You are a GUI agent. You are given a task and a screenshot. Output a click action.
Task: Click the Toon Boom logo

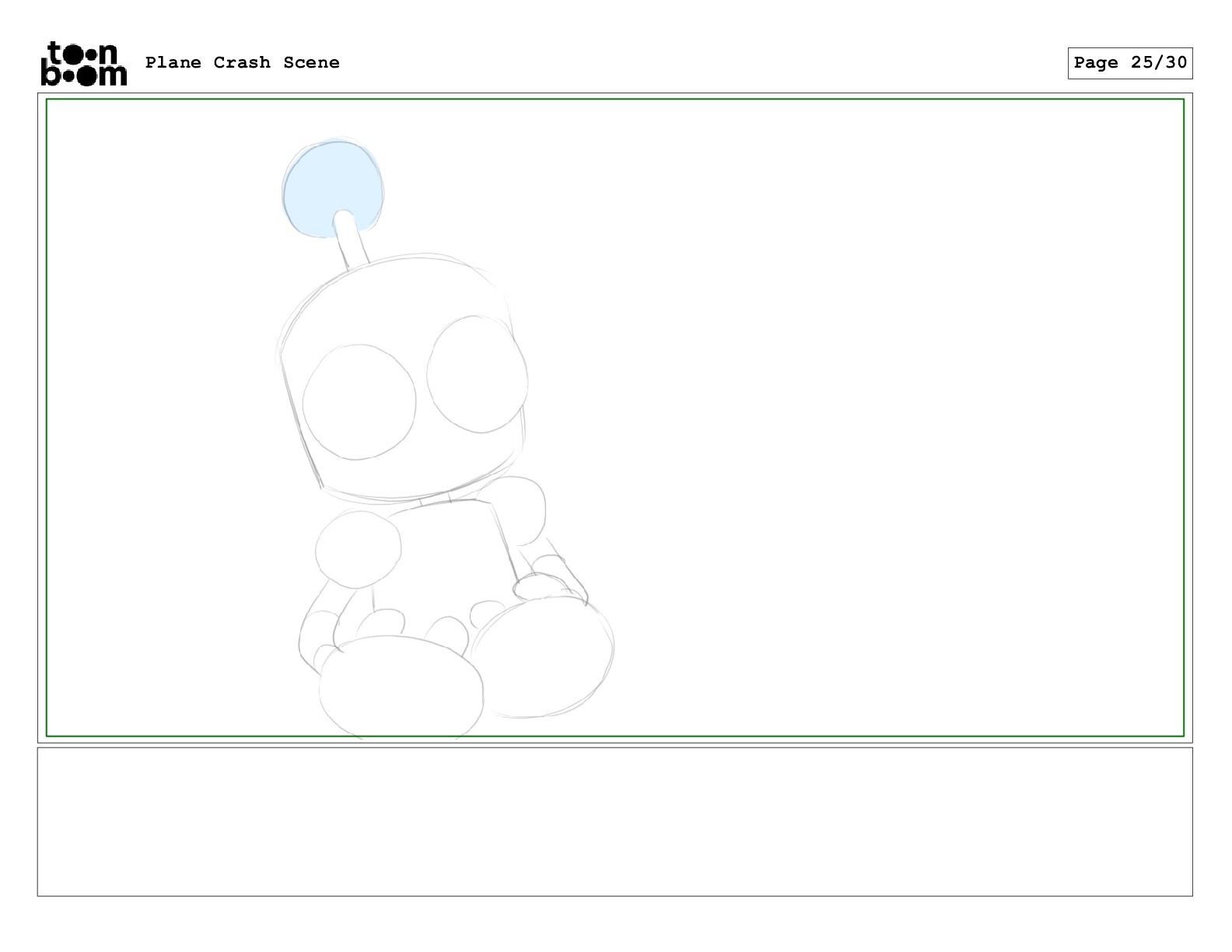83,63
